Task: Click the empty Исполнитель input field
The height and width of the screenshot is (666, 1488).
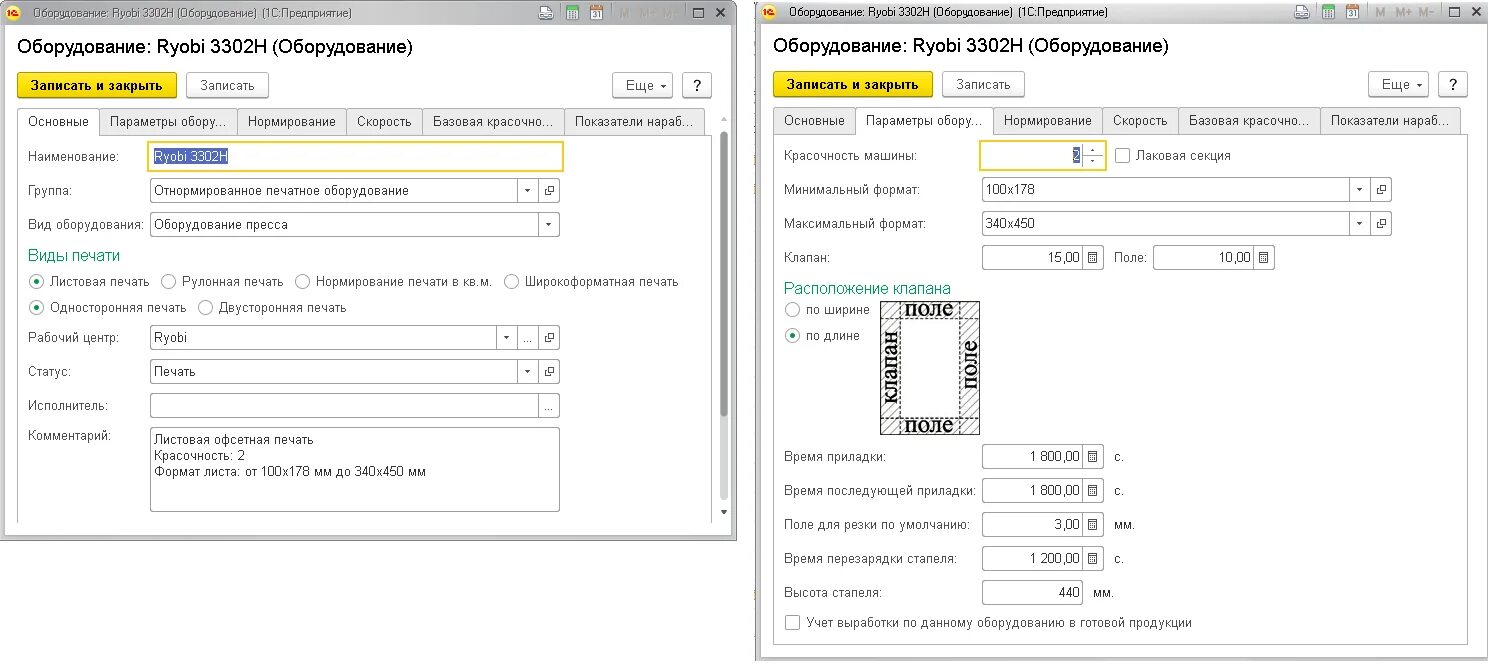Action: pyautogui.click(x=344, y=406)
